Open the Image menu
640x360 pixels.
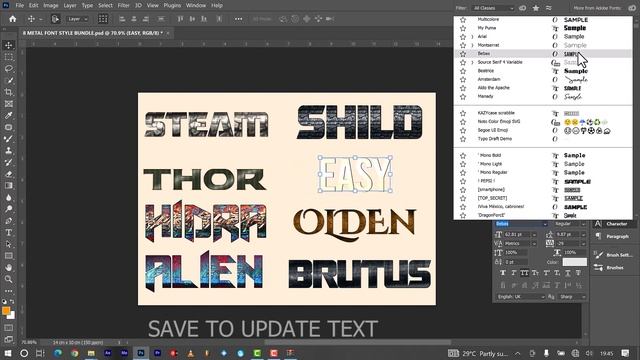[51, 6]
